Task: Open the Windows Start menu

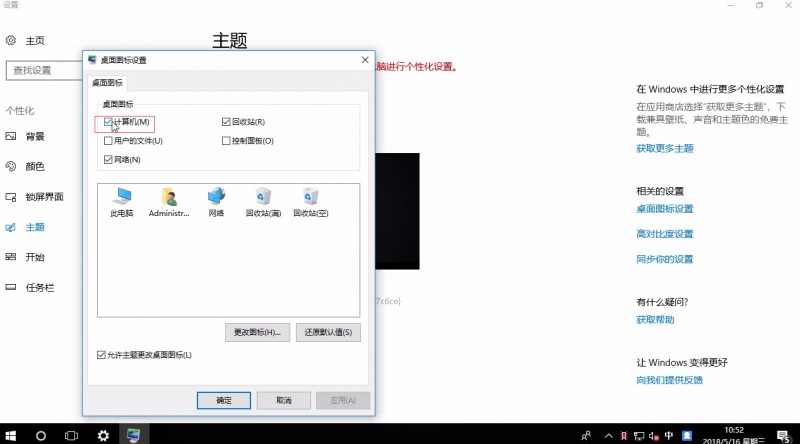Action: click(x=10, y=435)
